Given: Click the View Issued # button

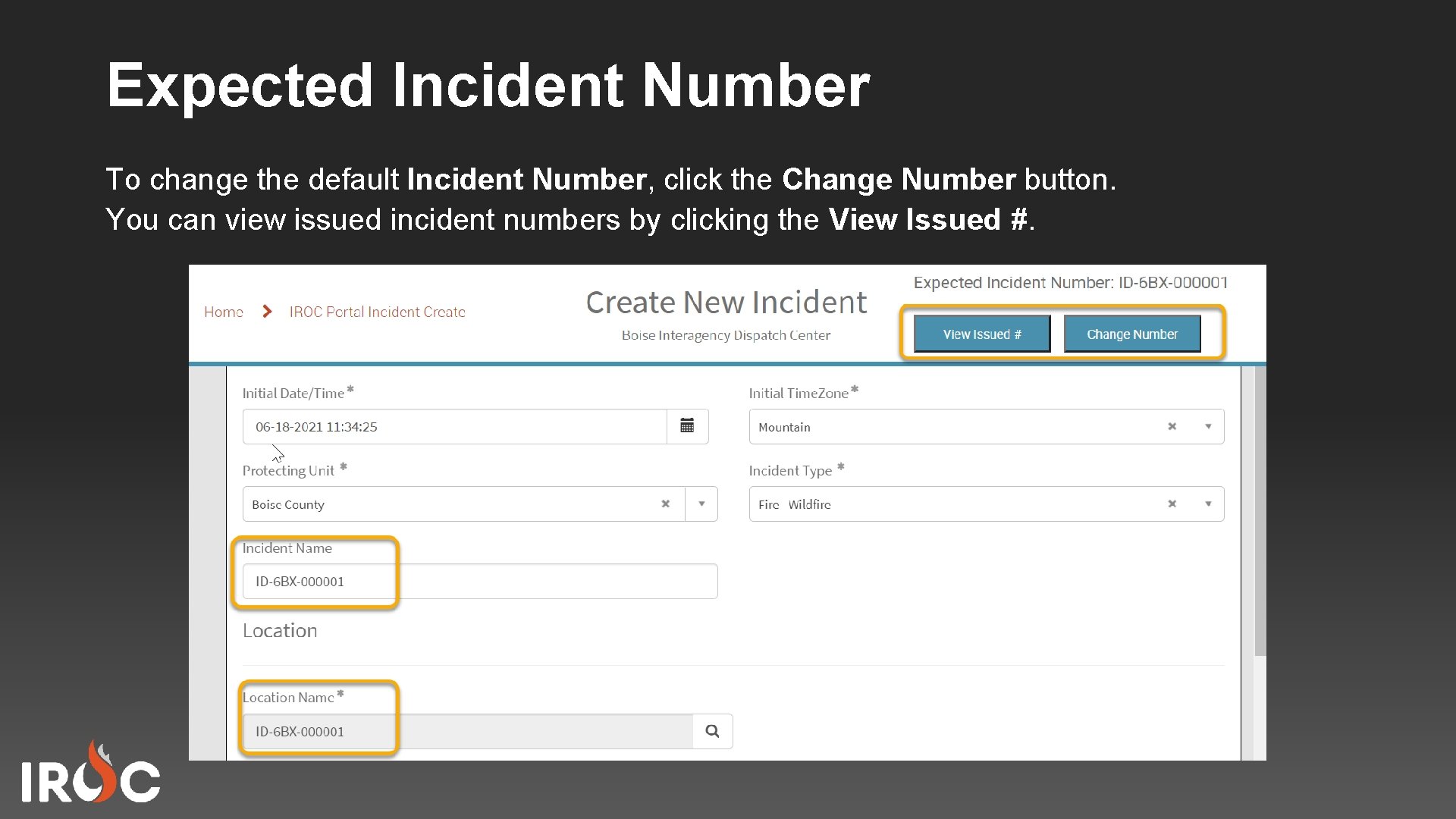Looking at the screenshot, I should point(981,334).
